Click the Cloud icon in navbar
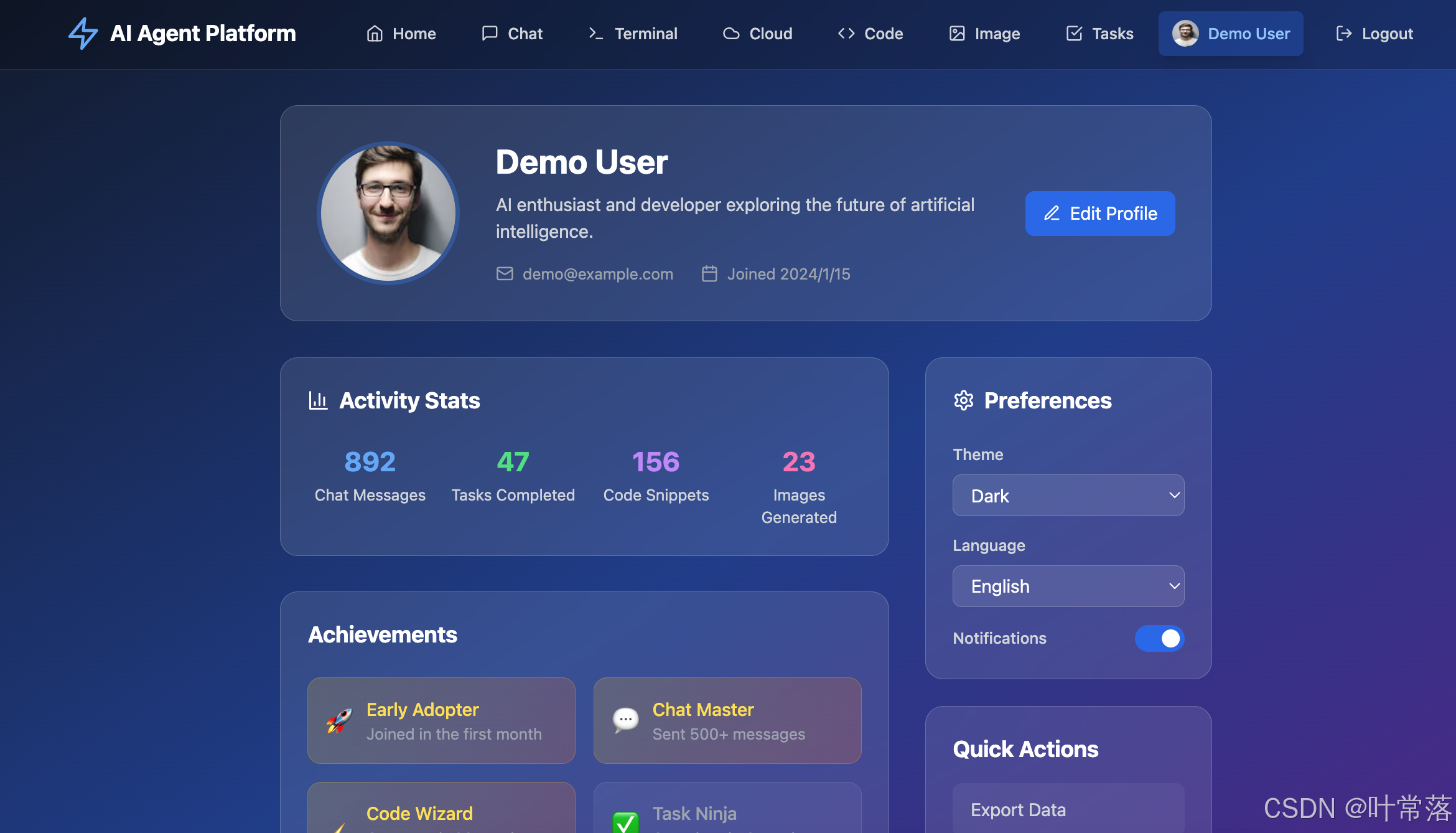The width and height of the screenshot is (1456, 833). [x=731, y=34]
